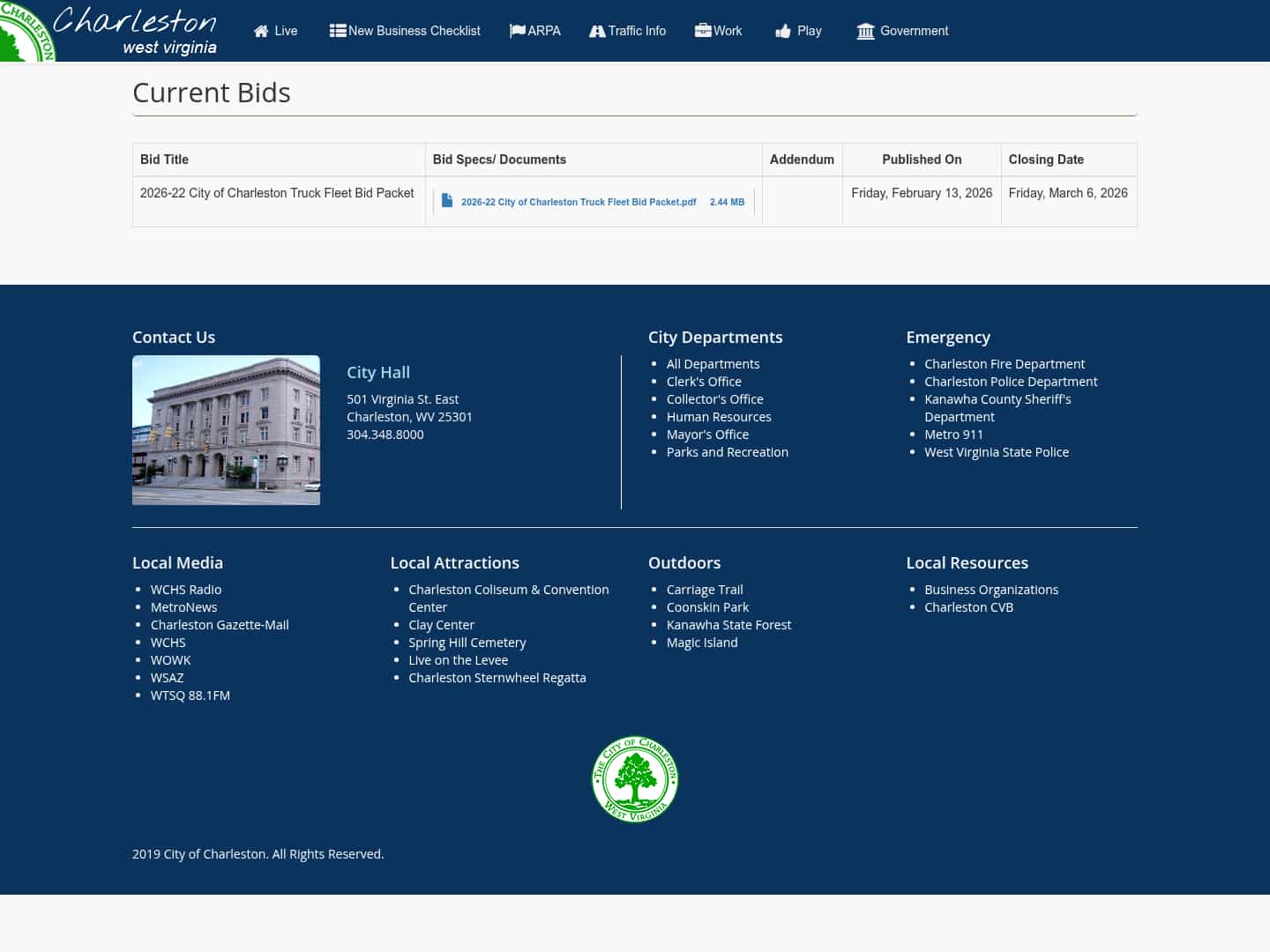Screen dimensions: 1270x952
Task: Select the Work navigation item
Action: (x=728, y=31)
